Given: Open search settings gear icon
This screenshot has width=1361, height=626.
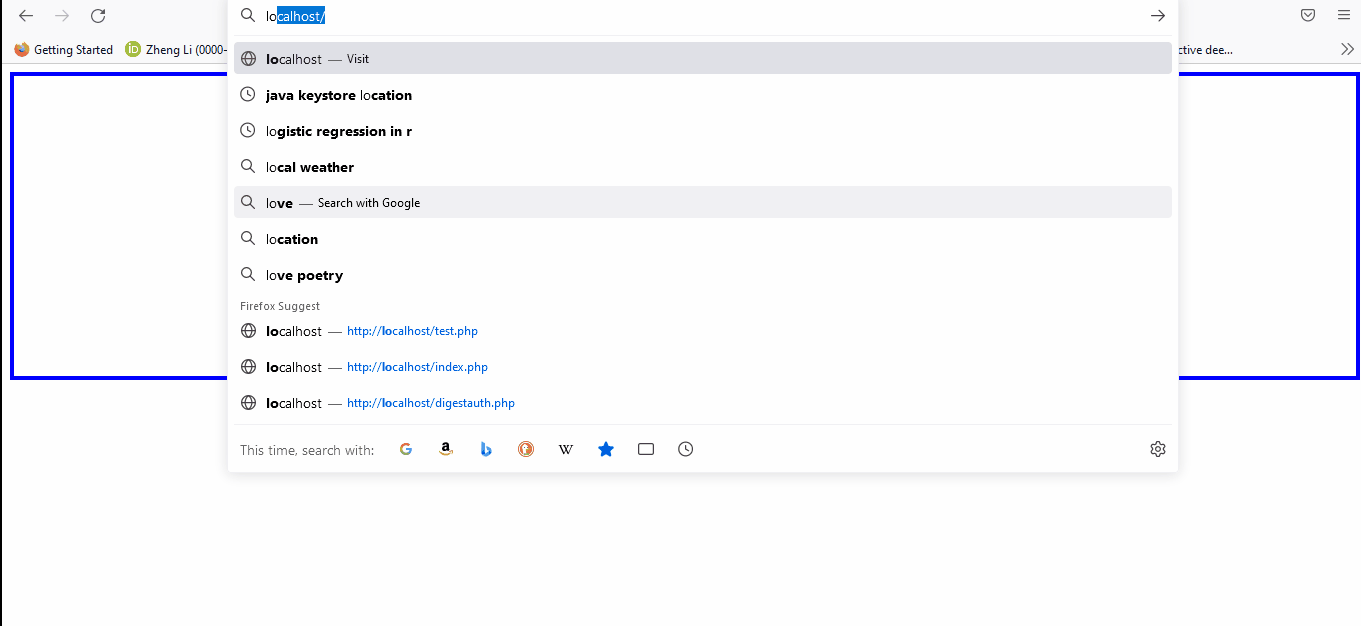Looking at the screenshot, I should click(x=1157, y=450).
